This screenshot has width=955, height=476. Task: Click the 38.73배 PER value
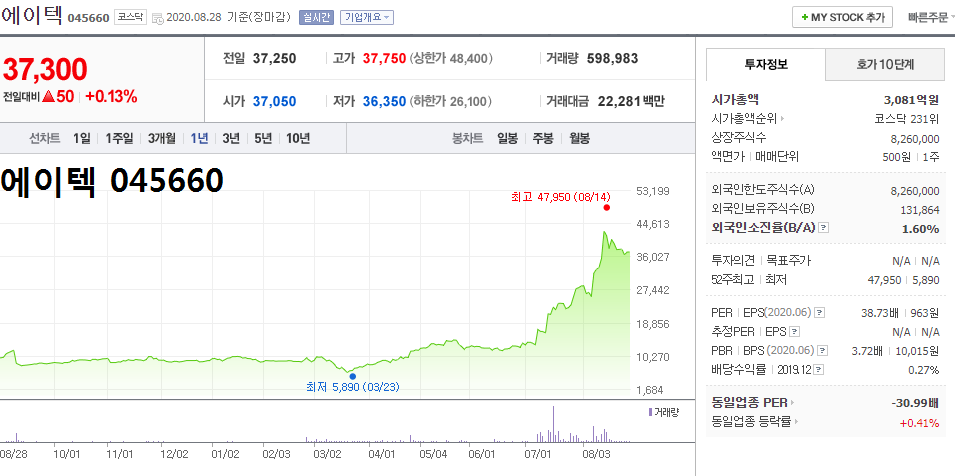coord(881,313)
